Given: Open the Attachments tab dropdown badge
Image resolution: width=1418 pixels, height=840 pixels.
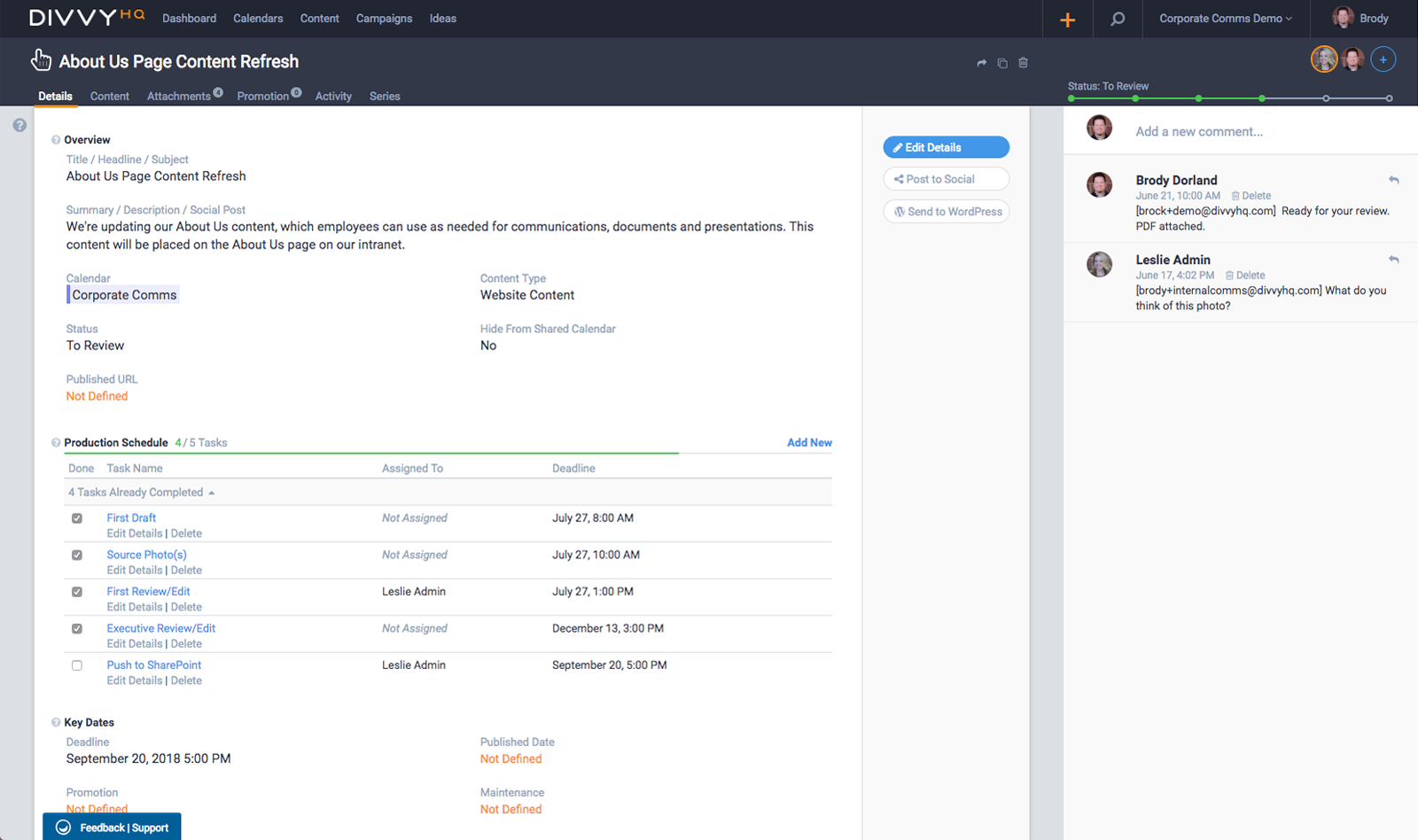Looking at the screenshot, I should [x=217, y=91].
